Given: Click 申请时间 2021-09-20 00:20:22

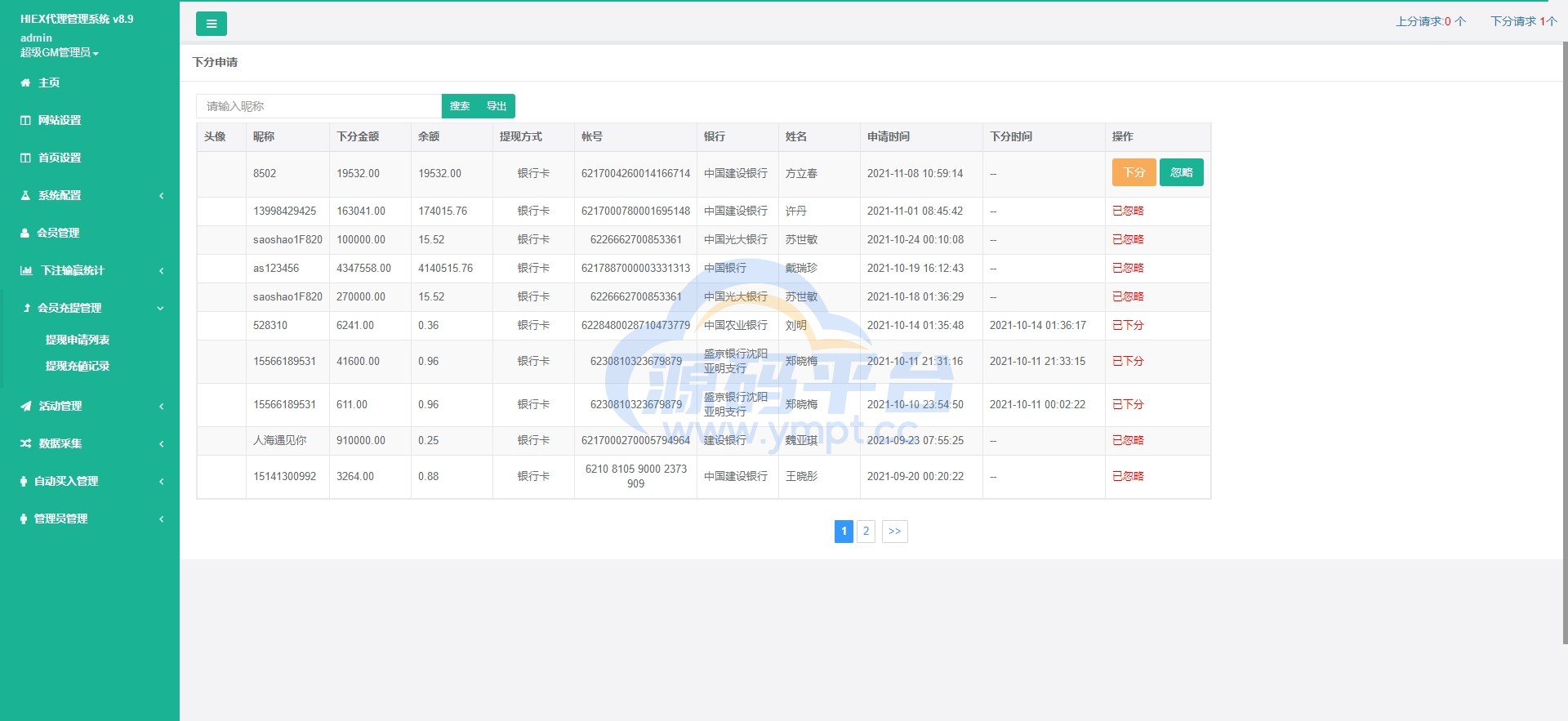Looking at the screenshot, I should pyautogui.click(x=915, y=476).
